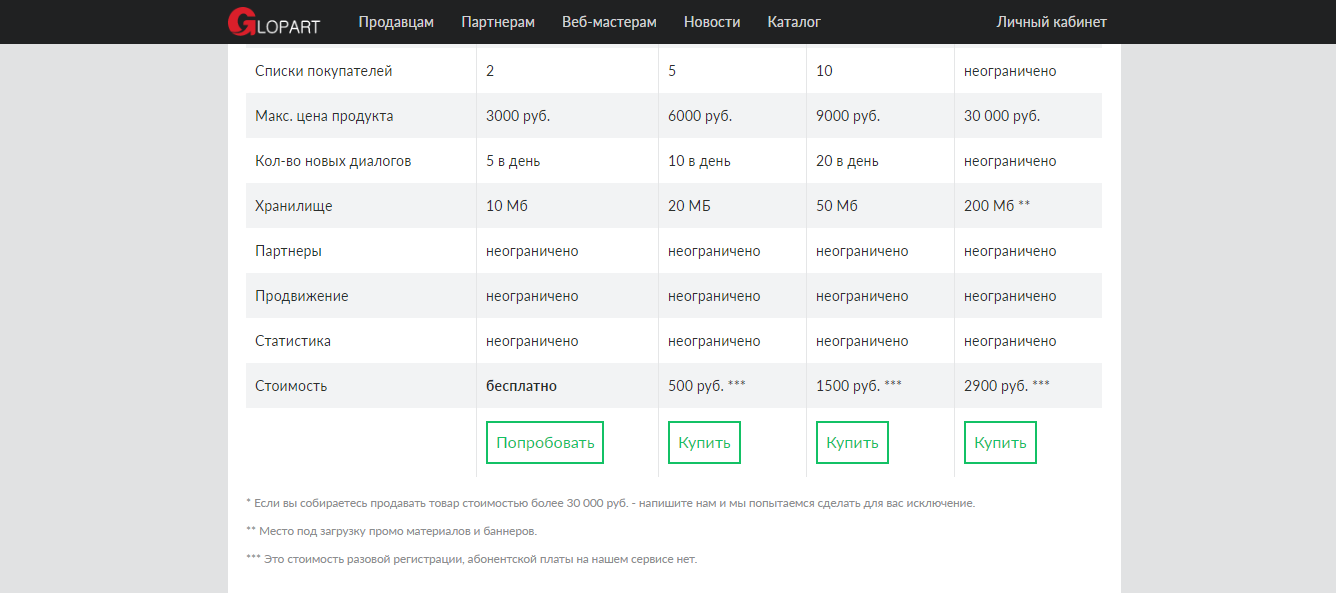Select Новости in the top navigation
Image resolution: width=1336 pixels, height=593 pixels.
(712, 22)
